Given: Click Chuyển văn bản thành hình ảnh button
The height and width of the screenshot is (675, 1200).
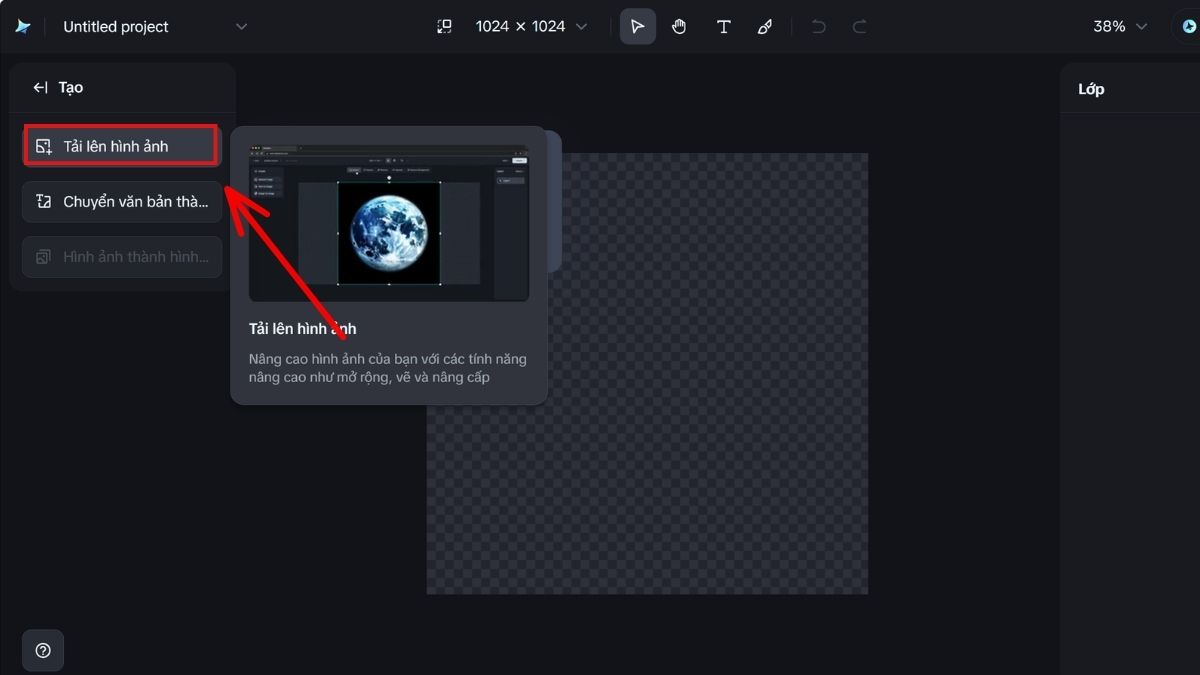Looking at the screenshot, I should click(121, 202).
